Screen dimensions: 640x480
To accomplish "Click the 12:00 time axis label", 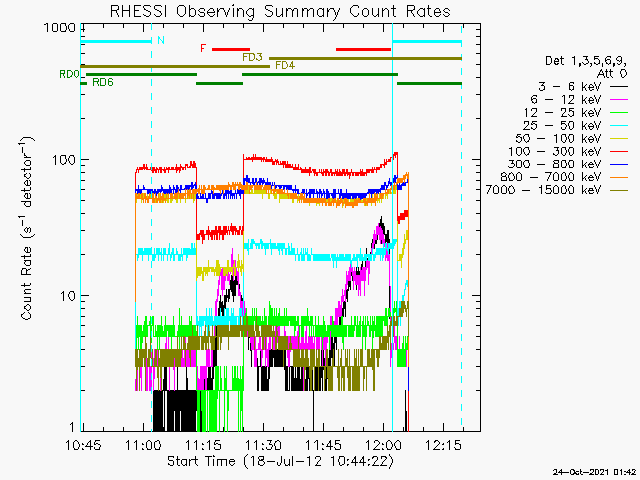I will coord(384,445).
